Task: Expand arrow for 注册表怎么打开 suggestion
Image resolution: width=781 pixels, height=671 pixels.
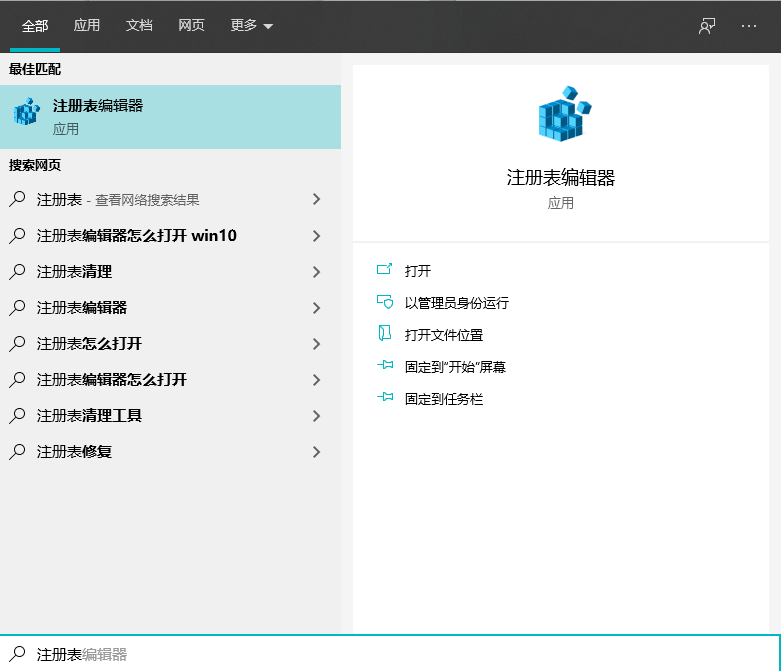Action: click(x=316, y=343)
